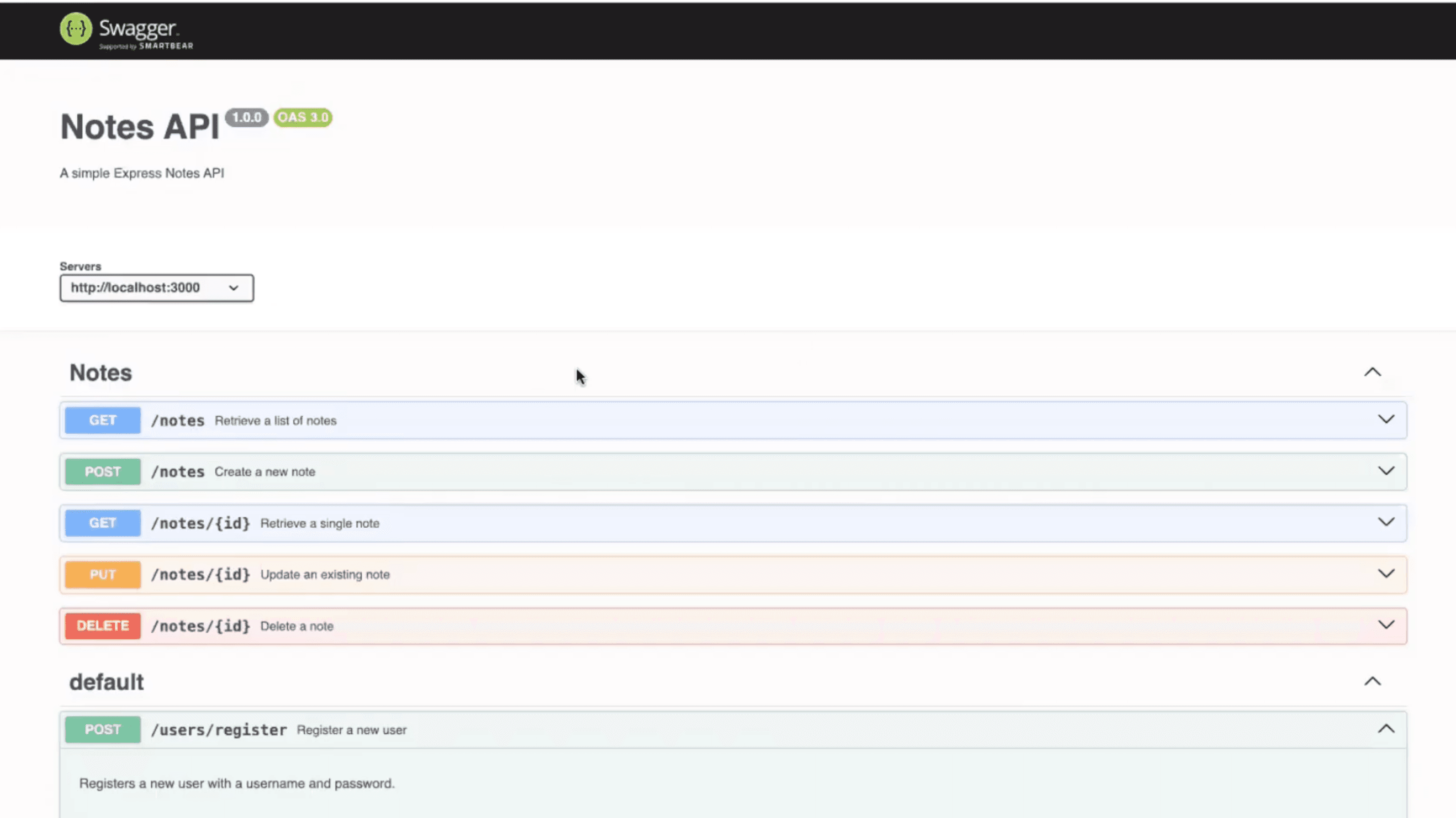Click the /users/register path text
Image resolution: width=1456 pixels, height=818 pixels.
219,730
